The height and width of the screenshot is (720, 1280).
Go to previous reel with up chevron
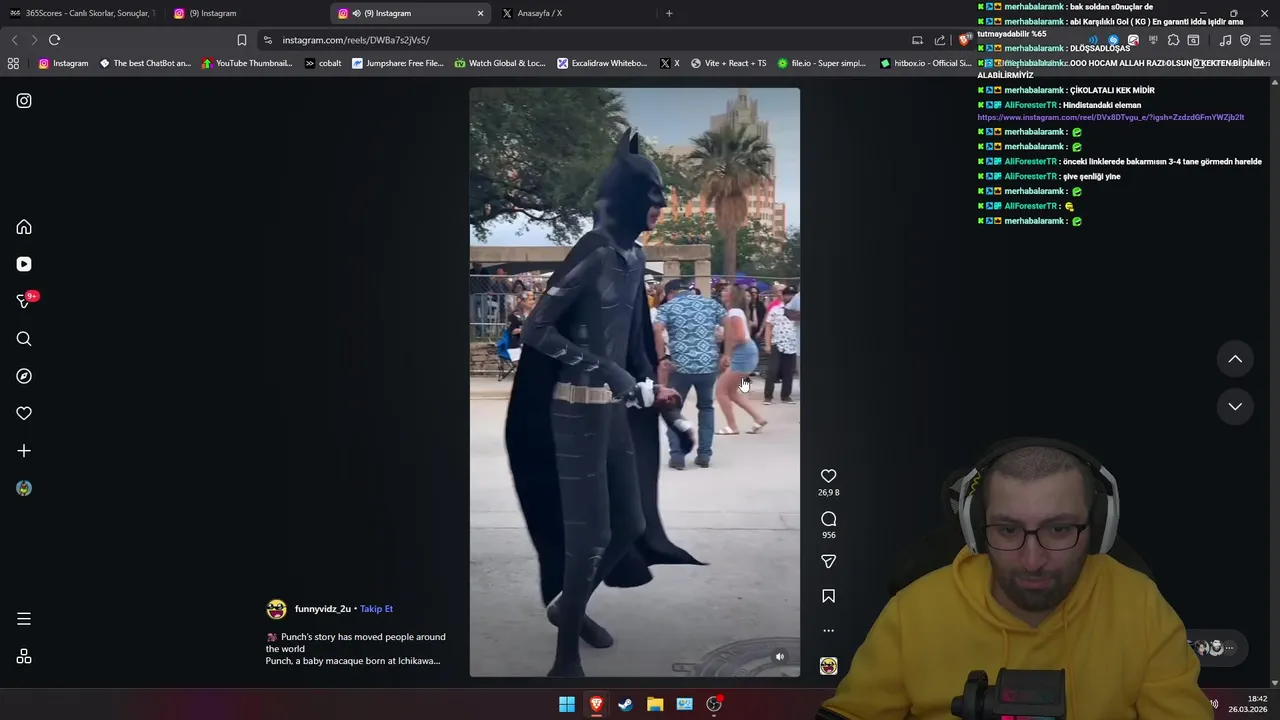(1235, 359)
